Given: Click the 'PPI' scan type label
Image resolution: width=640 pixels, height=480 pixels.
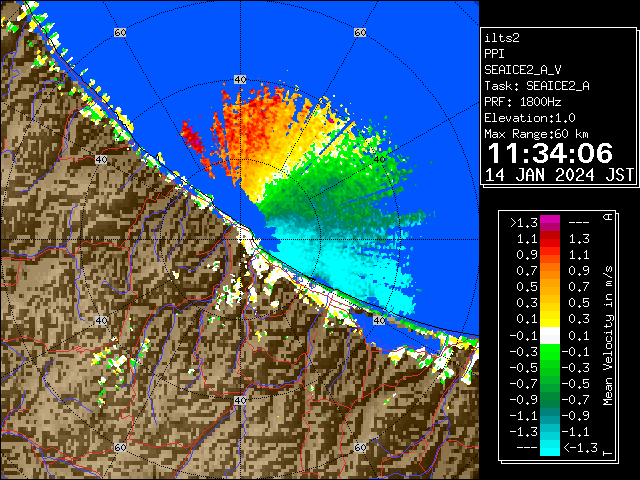Looking at the screenshot, I should coord(494,54).
